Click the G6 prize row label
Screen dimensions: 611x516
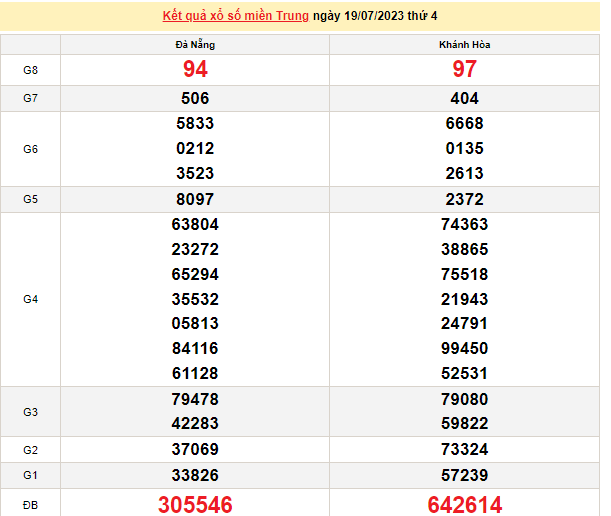pyautogui.click(x=30, y=148)
